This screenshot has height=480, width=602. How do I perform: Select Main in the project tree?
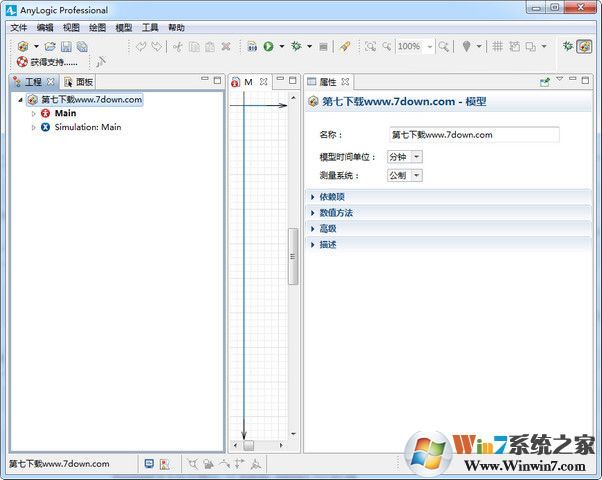pyautogui.click(x=65, y=113)
